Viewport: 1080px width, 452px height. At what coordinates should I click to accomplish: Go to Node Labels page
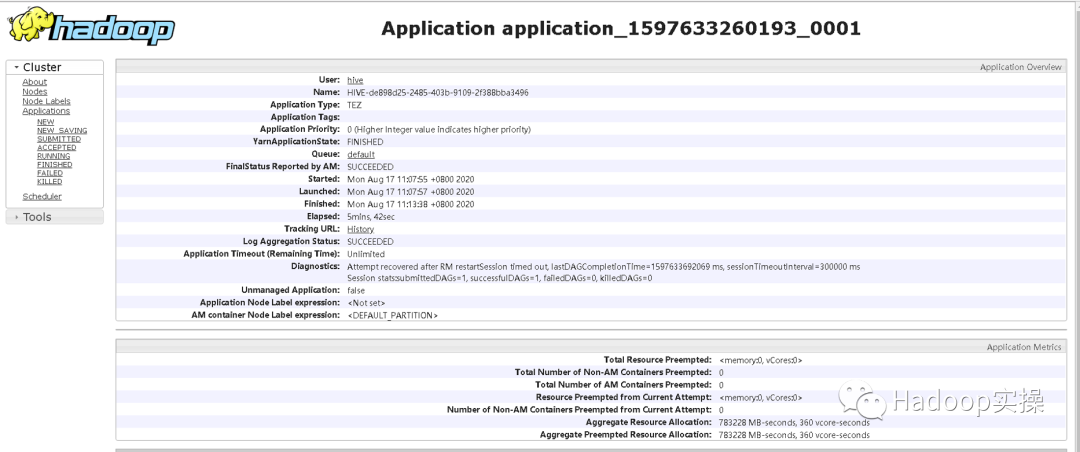point(46,101)
